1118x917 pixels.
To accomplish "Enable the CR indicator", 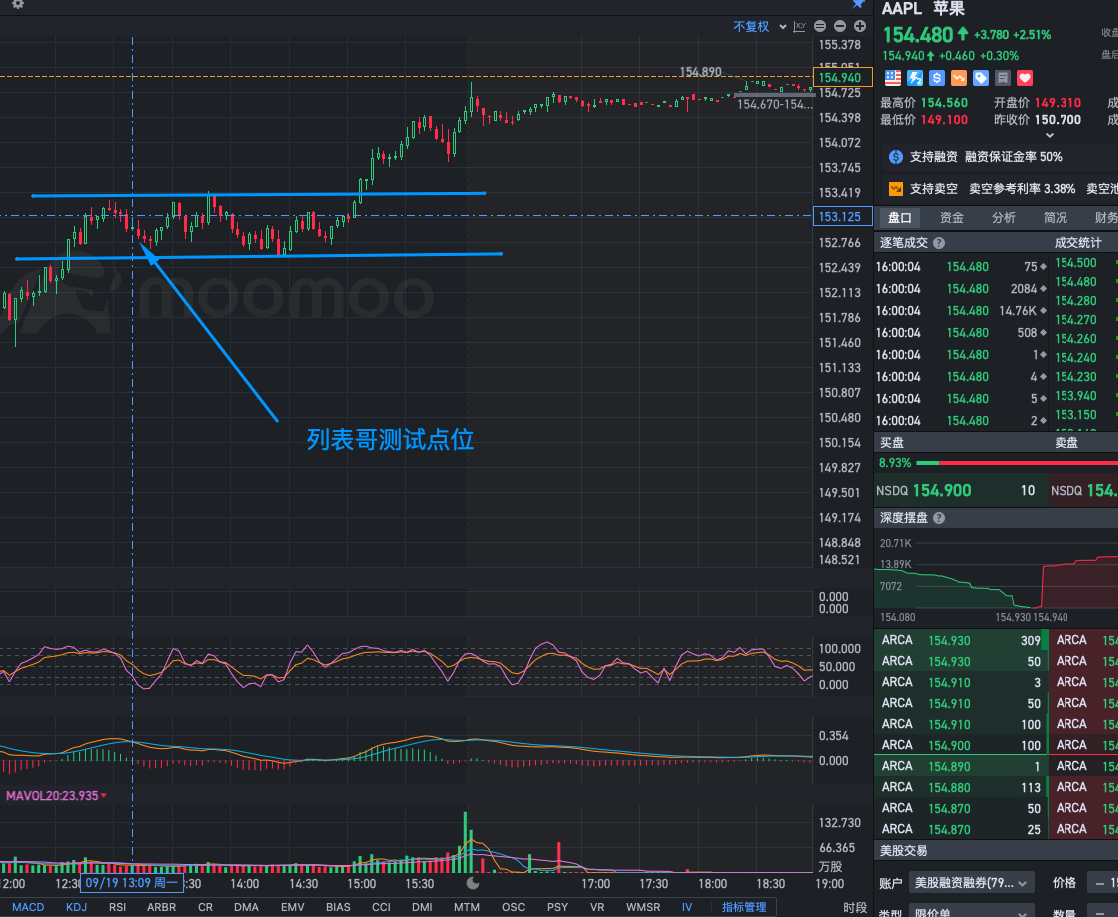I will coord(205,907).
